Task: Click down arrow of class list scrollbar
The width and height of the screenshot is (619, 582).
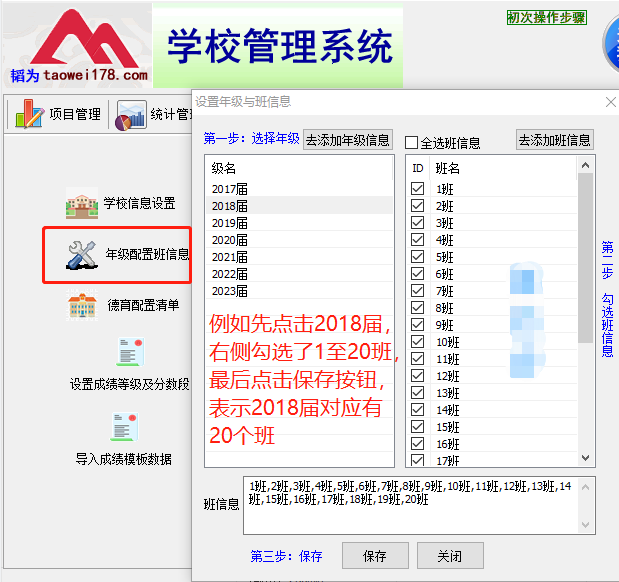Action: [x=585, y=458]
